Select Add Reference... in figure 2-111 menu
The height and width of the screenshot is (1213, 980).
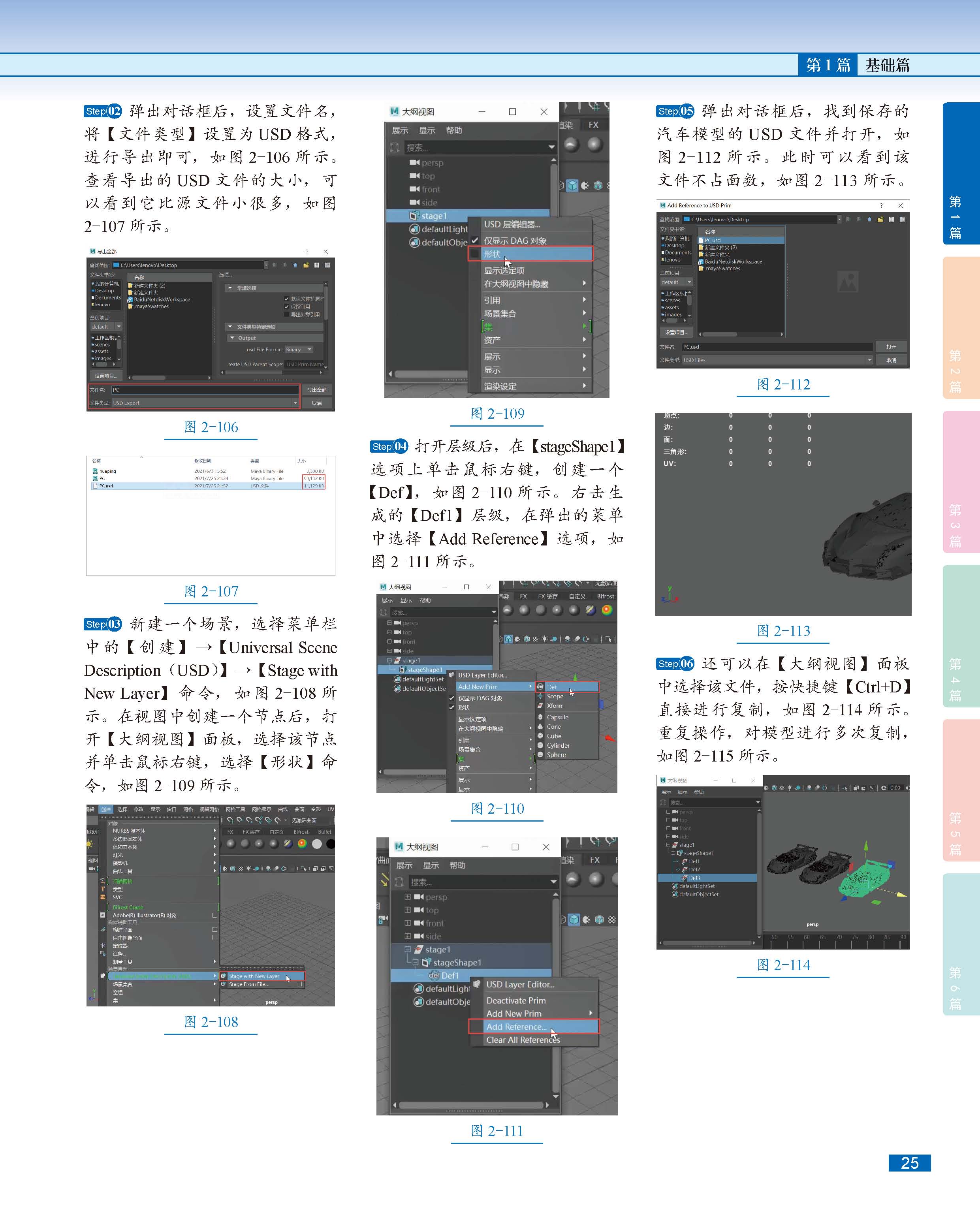coord(534,1027)
